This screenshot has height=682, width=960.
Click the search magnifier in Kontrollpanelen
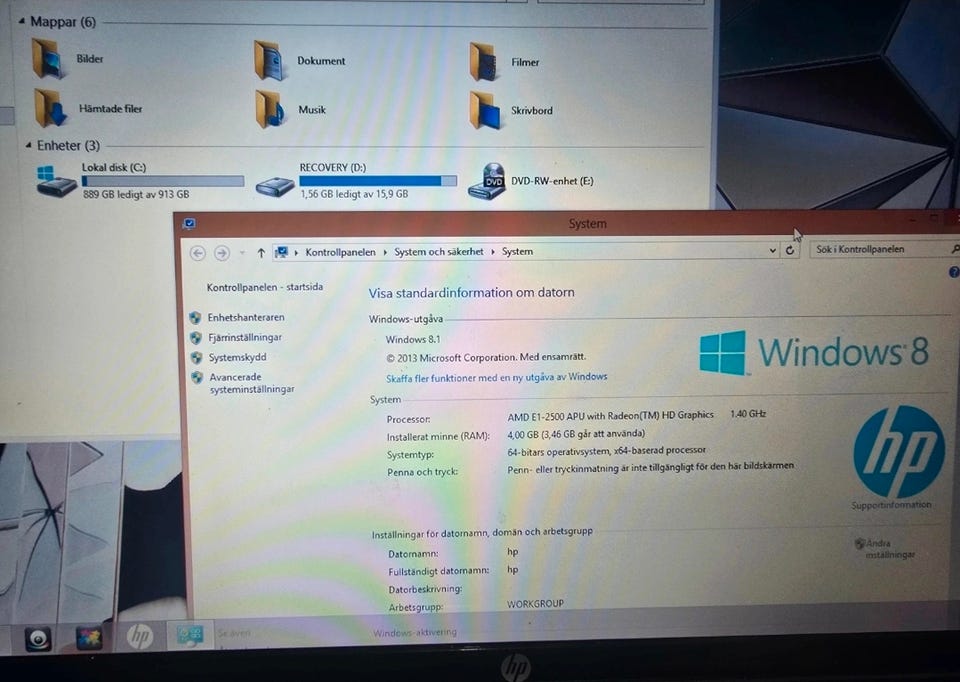click(x=954, y=249)
